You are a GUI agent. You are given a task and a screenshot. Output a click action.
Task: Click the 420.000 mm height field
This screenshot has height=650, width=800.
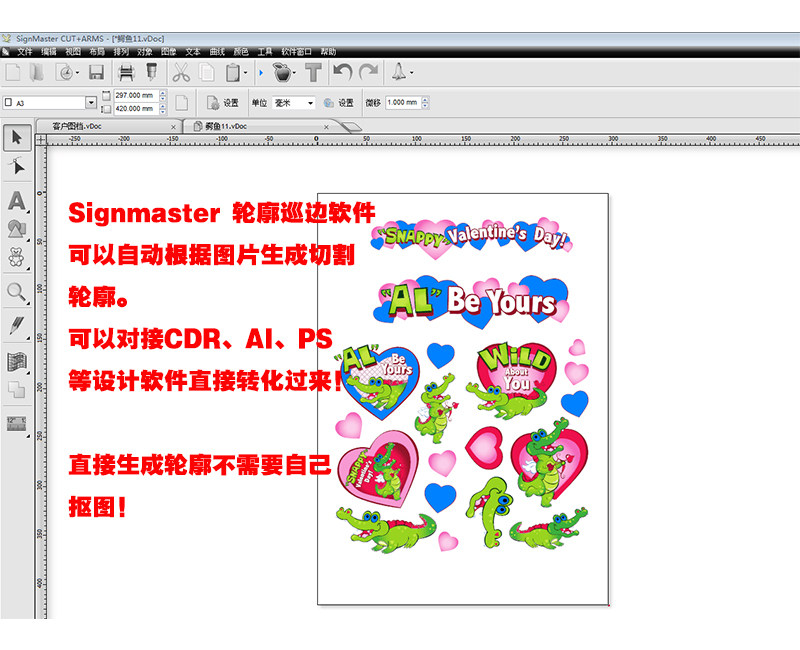coord(136,109)
